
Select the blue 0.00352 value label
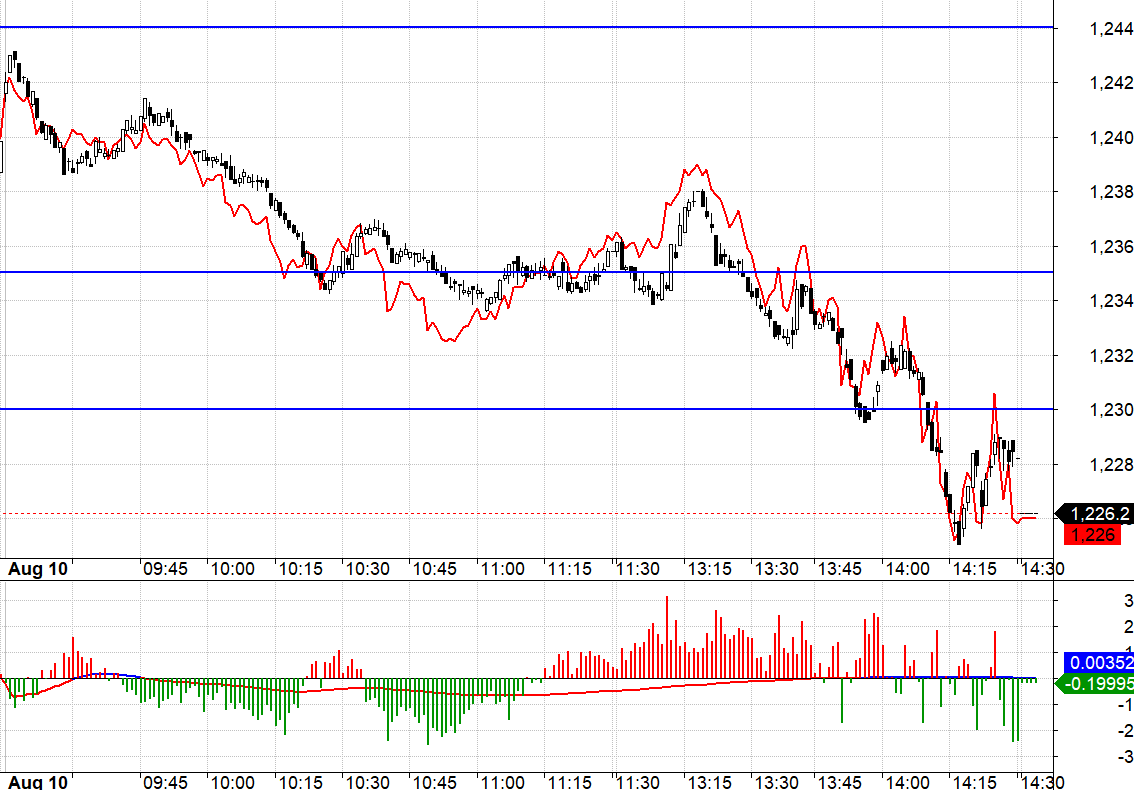pyautogui.click(x=1100, y=662)
